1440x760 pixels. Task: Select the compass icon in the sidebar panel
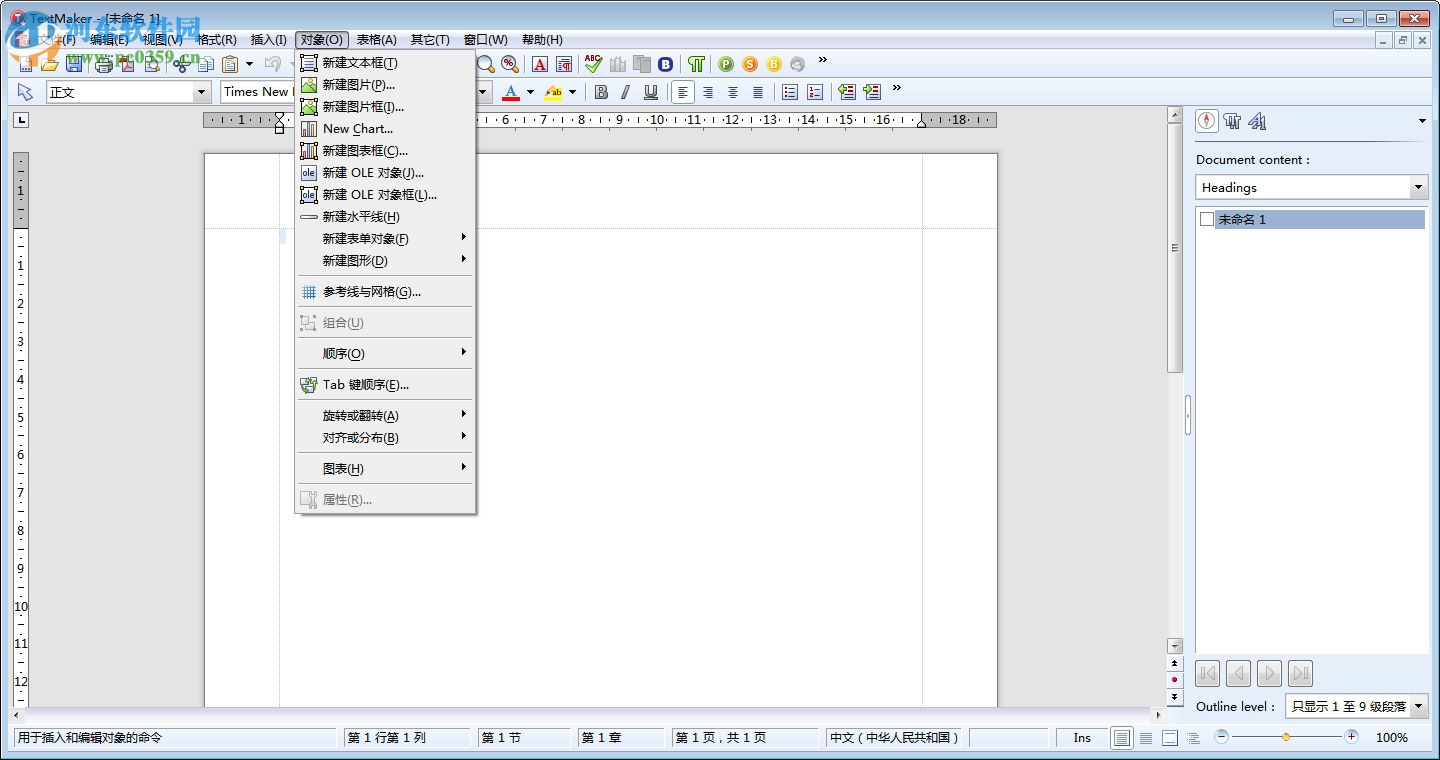[1206, 121]
